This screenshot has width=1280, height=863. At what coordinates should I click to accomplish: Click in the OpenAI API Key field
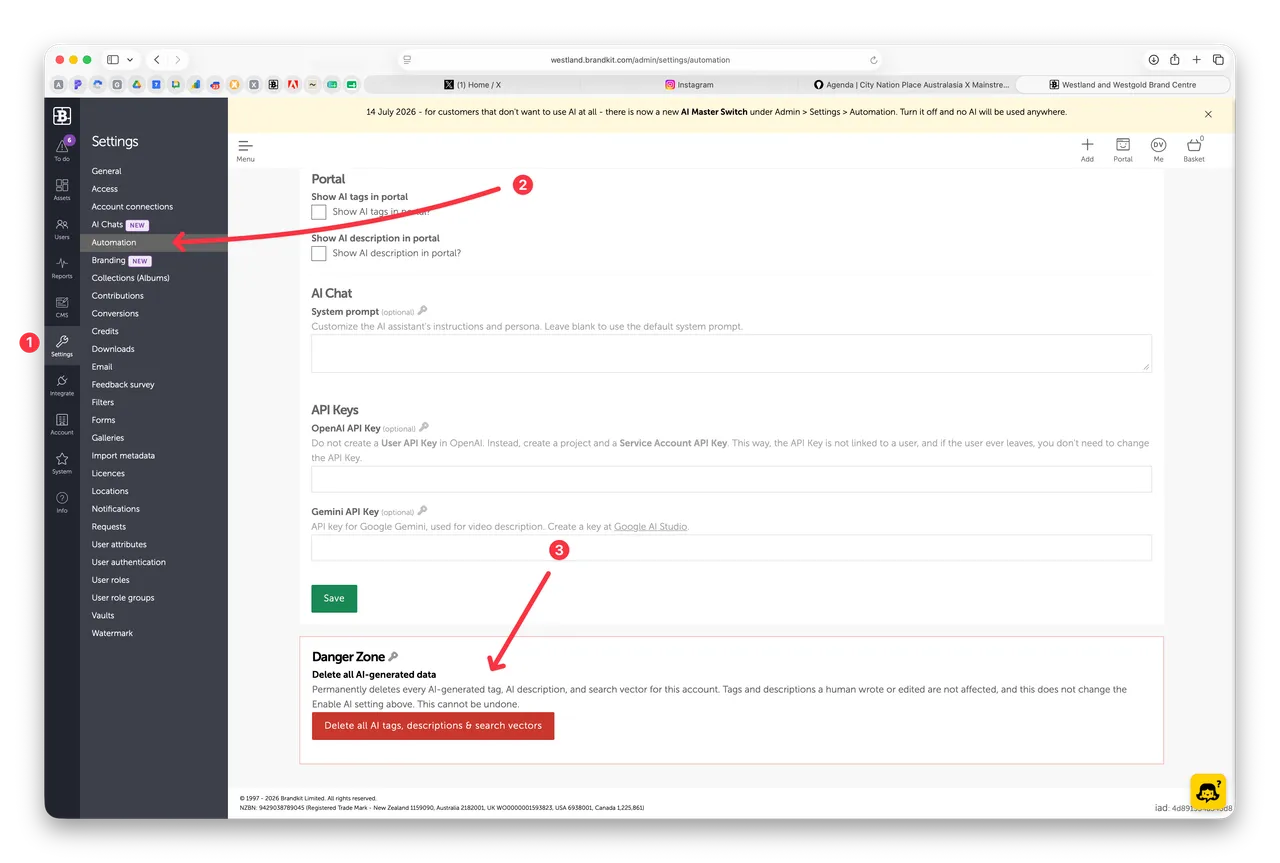[731, 479]
